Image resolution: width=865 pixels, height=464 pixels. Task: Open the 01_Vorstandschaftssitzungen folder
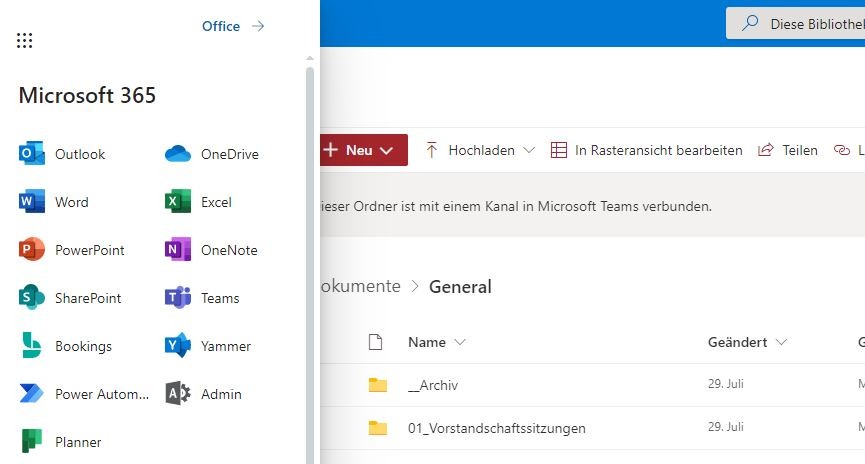pos(496,428)
